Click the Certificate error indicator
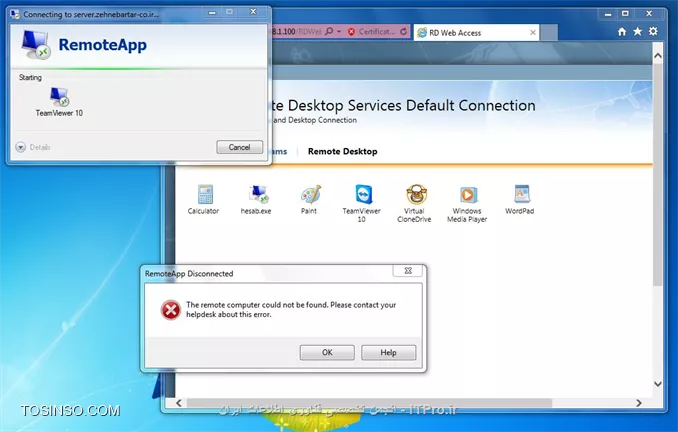Screen dimensions: 678x432 coord(371,32)
